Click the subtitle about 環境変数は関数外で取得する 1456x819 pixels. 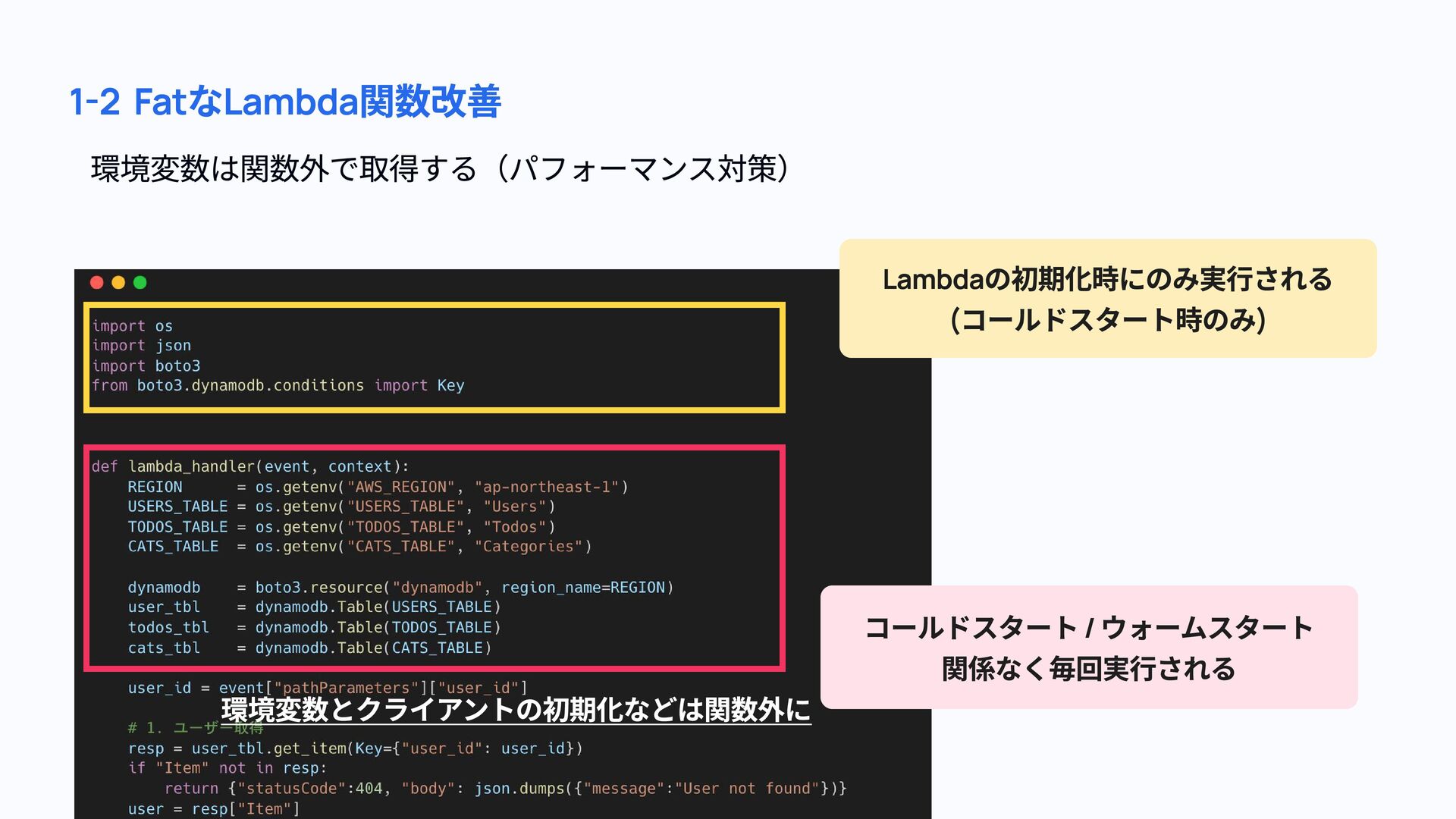pyautogui.click(x=440, y=168)
